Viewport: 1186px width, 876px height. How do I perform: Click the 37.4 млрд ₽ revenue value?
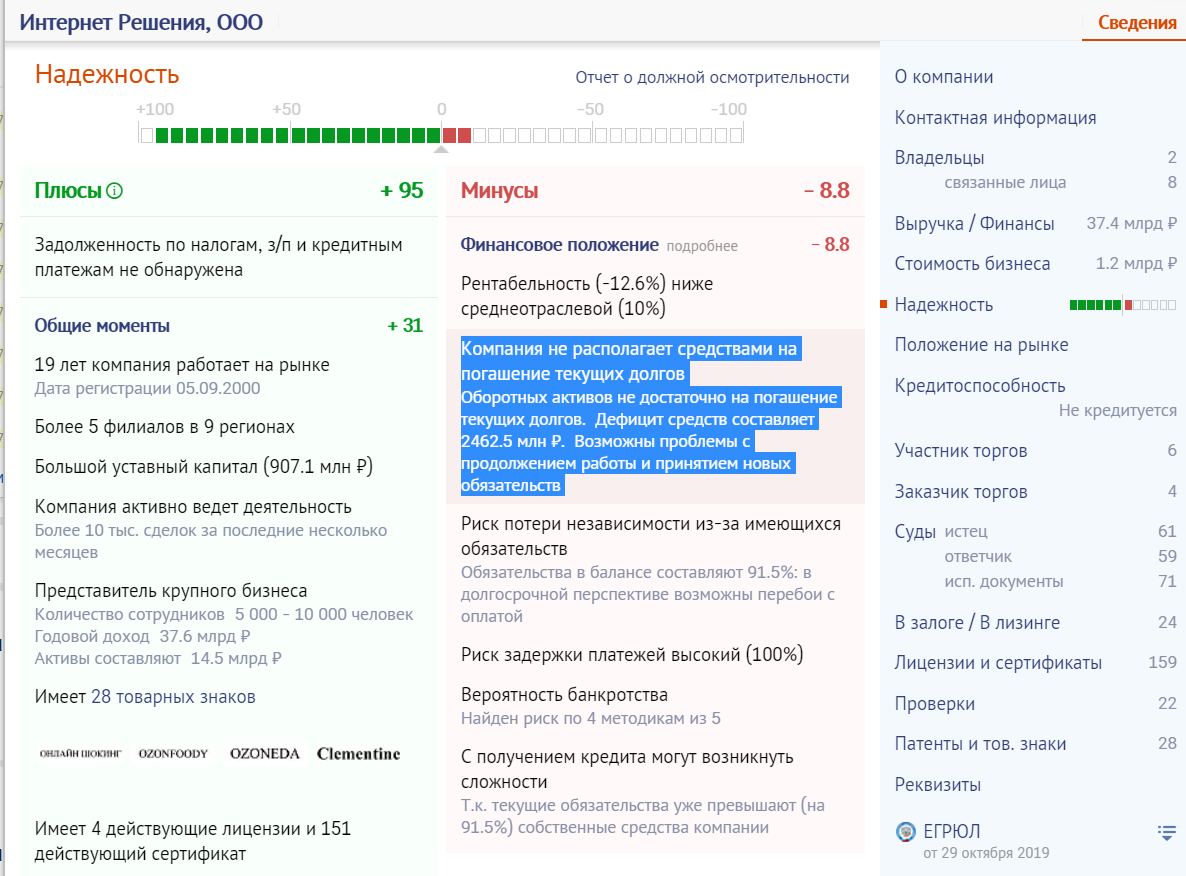coord(1132,224)
